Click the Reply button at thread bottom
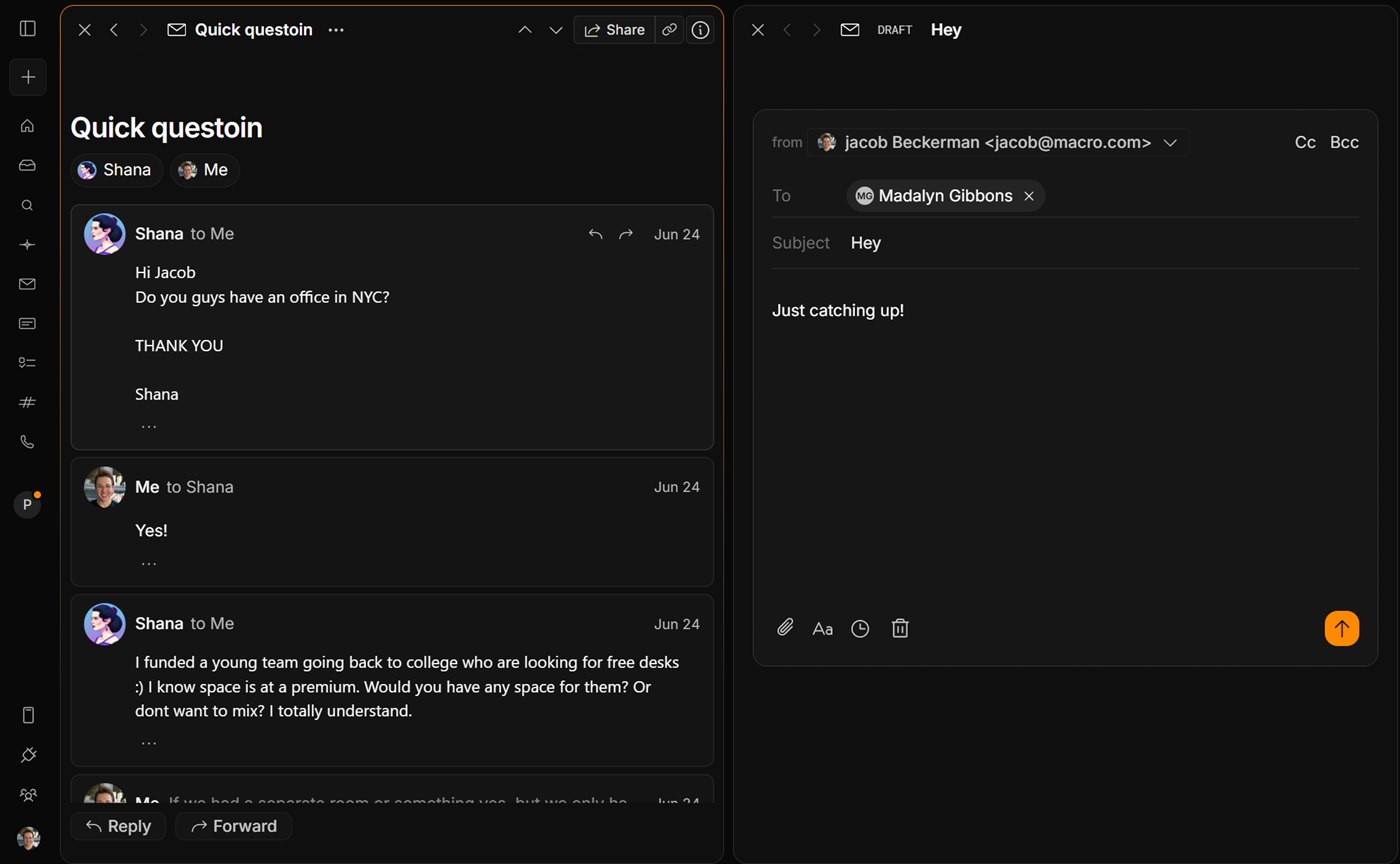This screenshot has height=864, width=1400. 118,826
